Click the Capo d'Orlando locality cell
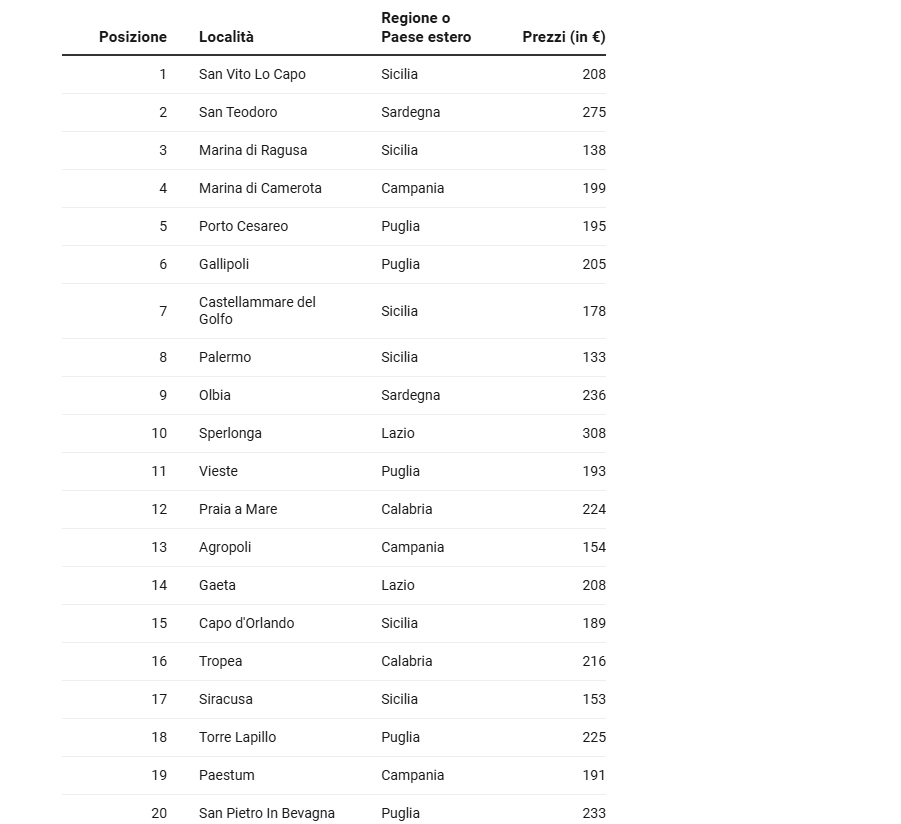Viewport: 901px width, 824px height. pos(247,623)
